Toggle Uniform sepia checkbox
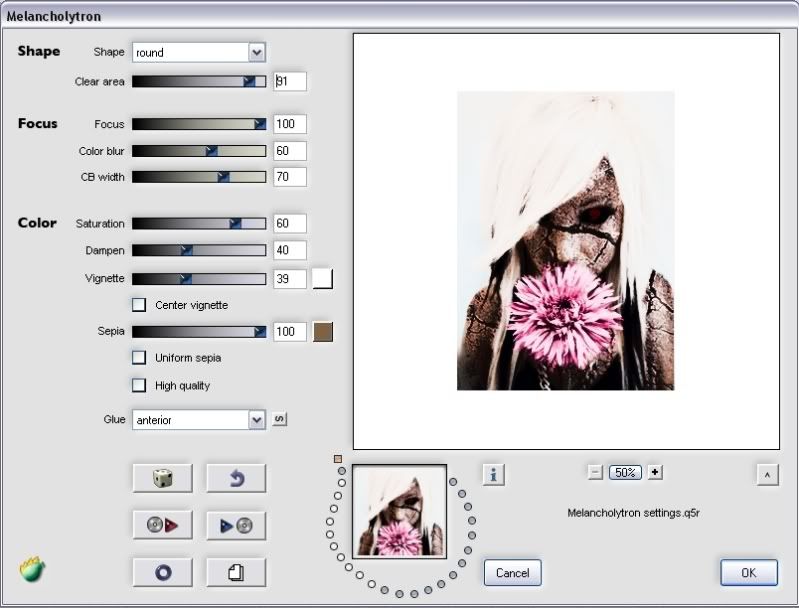 click(x=139, y=357)
